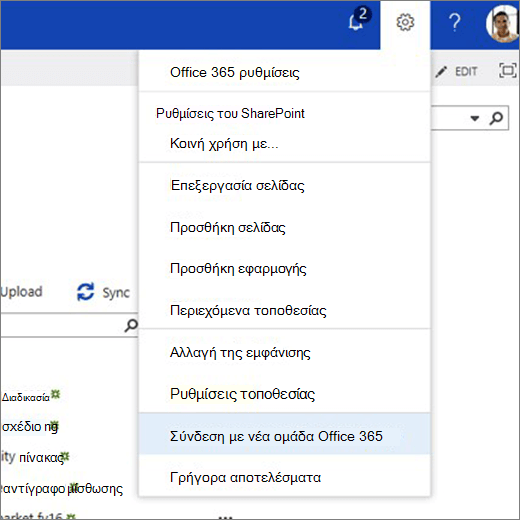520x520 pixels.
Task: Open the σχέδιο document link
Action: tap(30, 427)
